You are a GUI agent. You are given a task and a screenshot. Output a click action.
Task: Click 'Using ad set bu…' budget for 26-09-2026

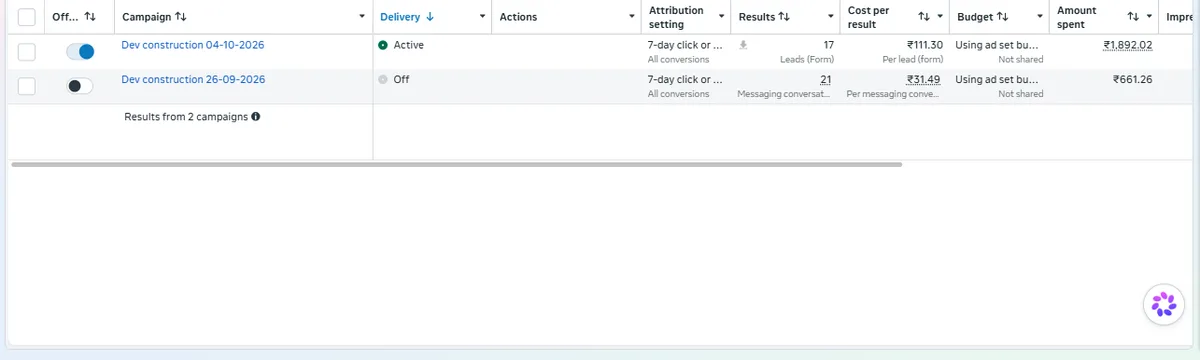pyautogui.click(x=997, y=79)
